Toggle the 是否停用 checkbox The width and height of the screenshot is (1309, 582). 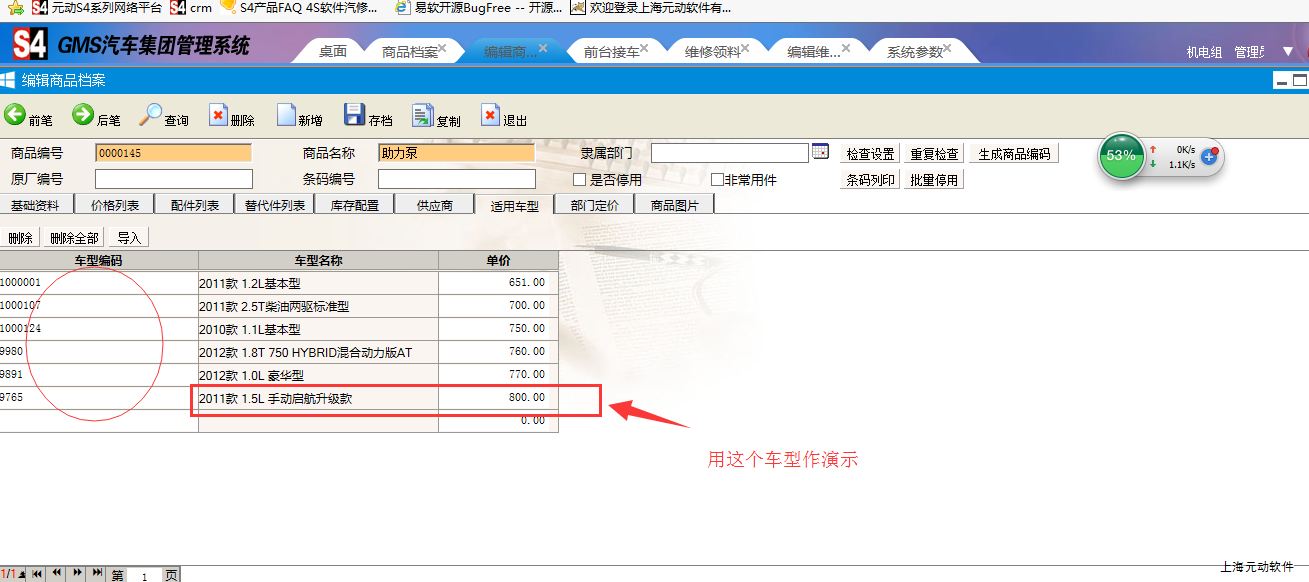(x=579, y=180)
